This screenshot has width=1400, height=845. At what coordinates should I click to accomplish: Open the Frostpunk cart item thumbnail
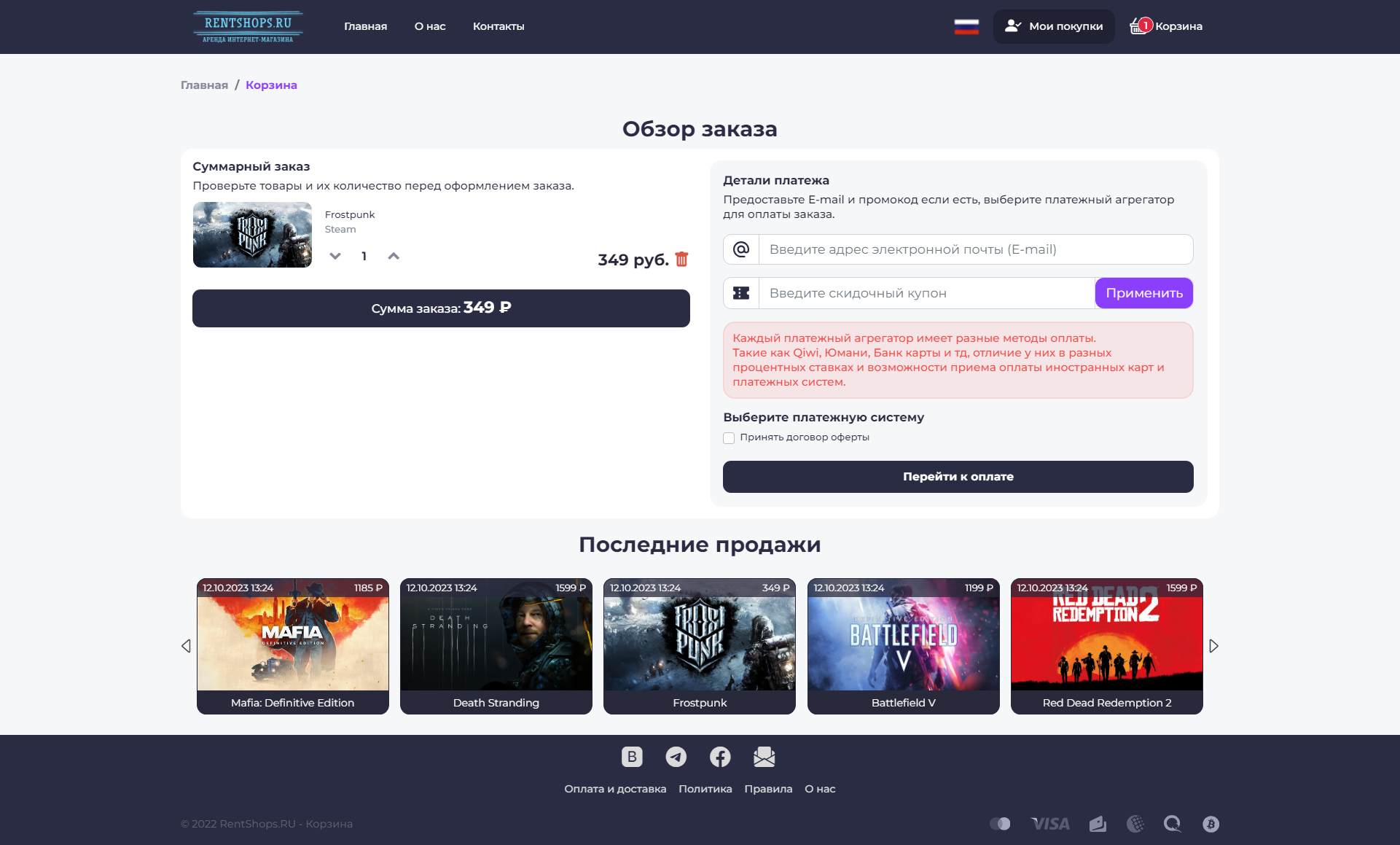[252, 235]
